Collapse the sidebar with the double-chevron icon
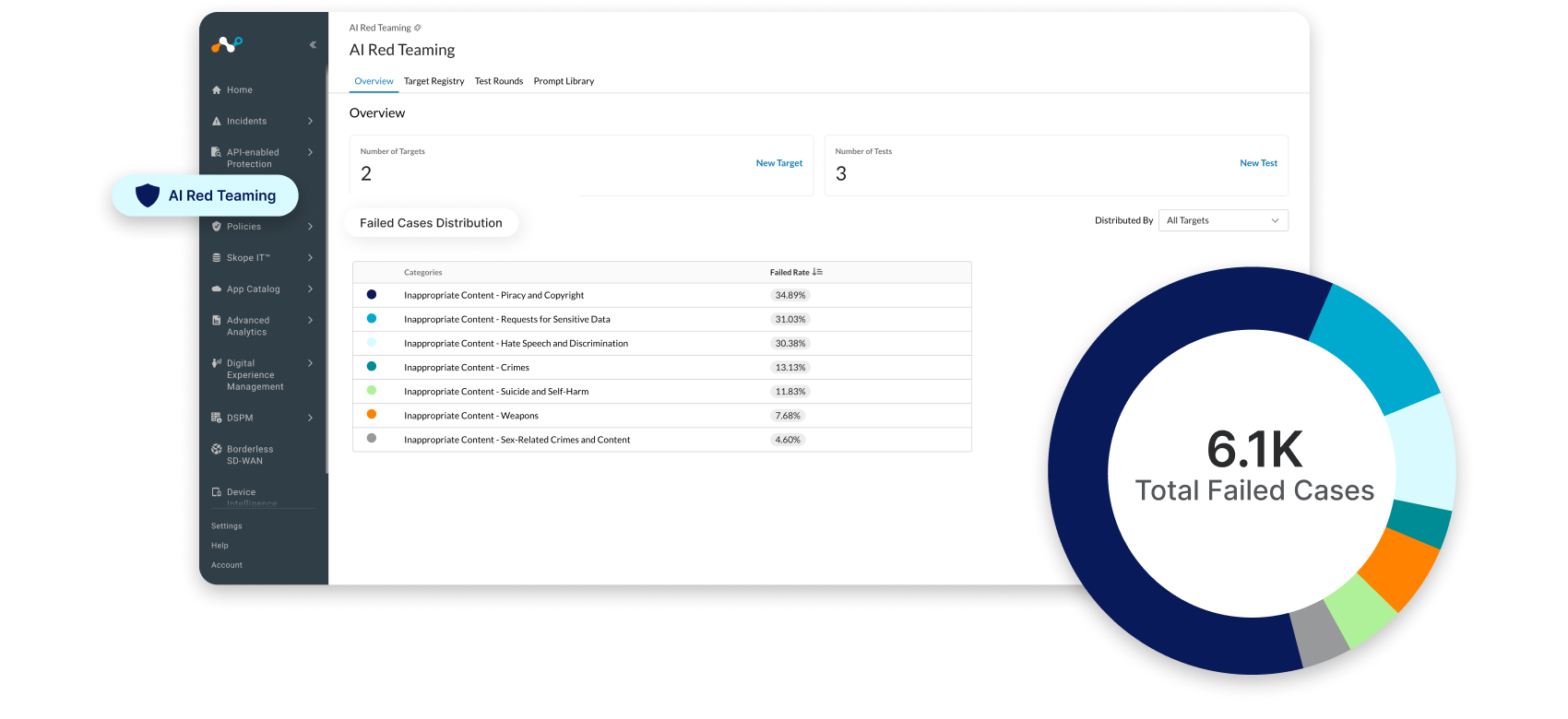This screenshot has height=719, width=1568. coord(313,45)
